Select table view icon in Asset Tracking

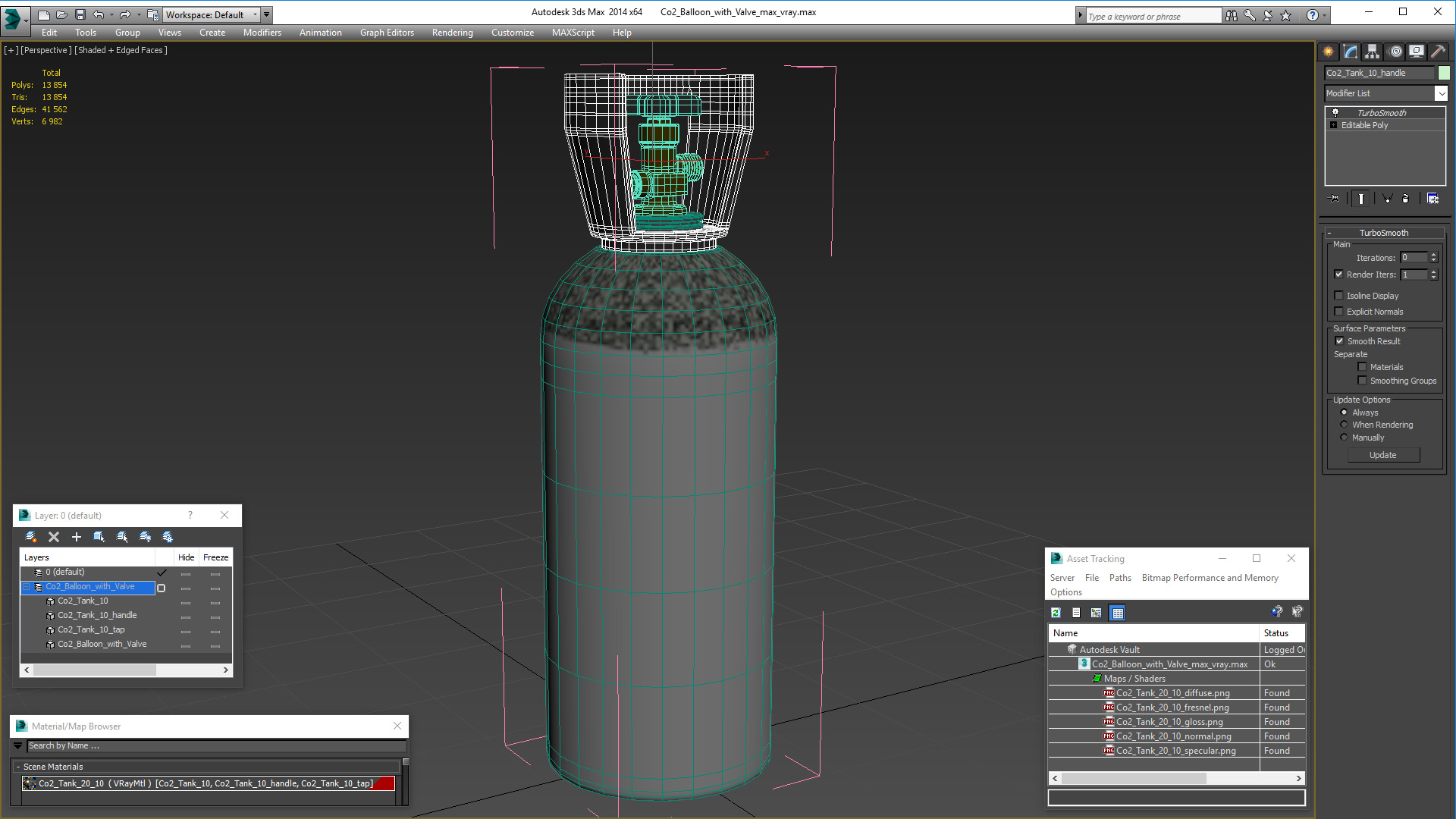1117,613
